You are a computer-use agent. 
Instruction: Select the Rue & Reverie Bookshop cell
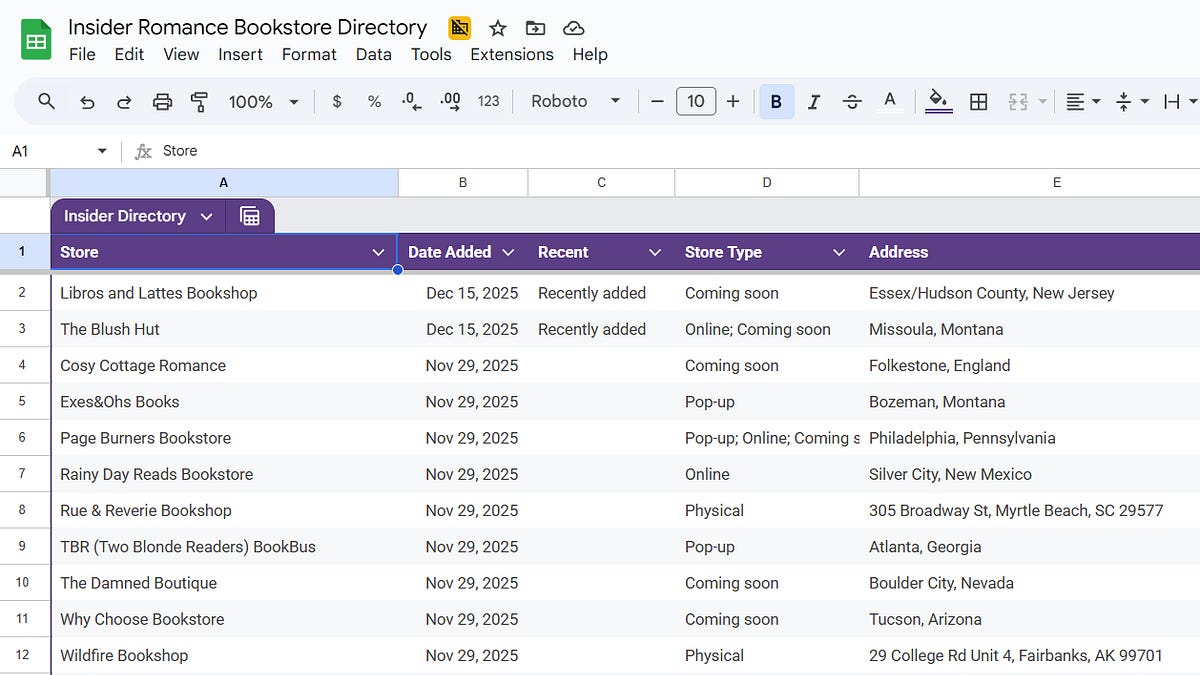224,511
